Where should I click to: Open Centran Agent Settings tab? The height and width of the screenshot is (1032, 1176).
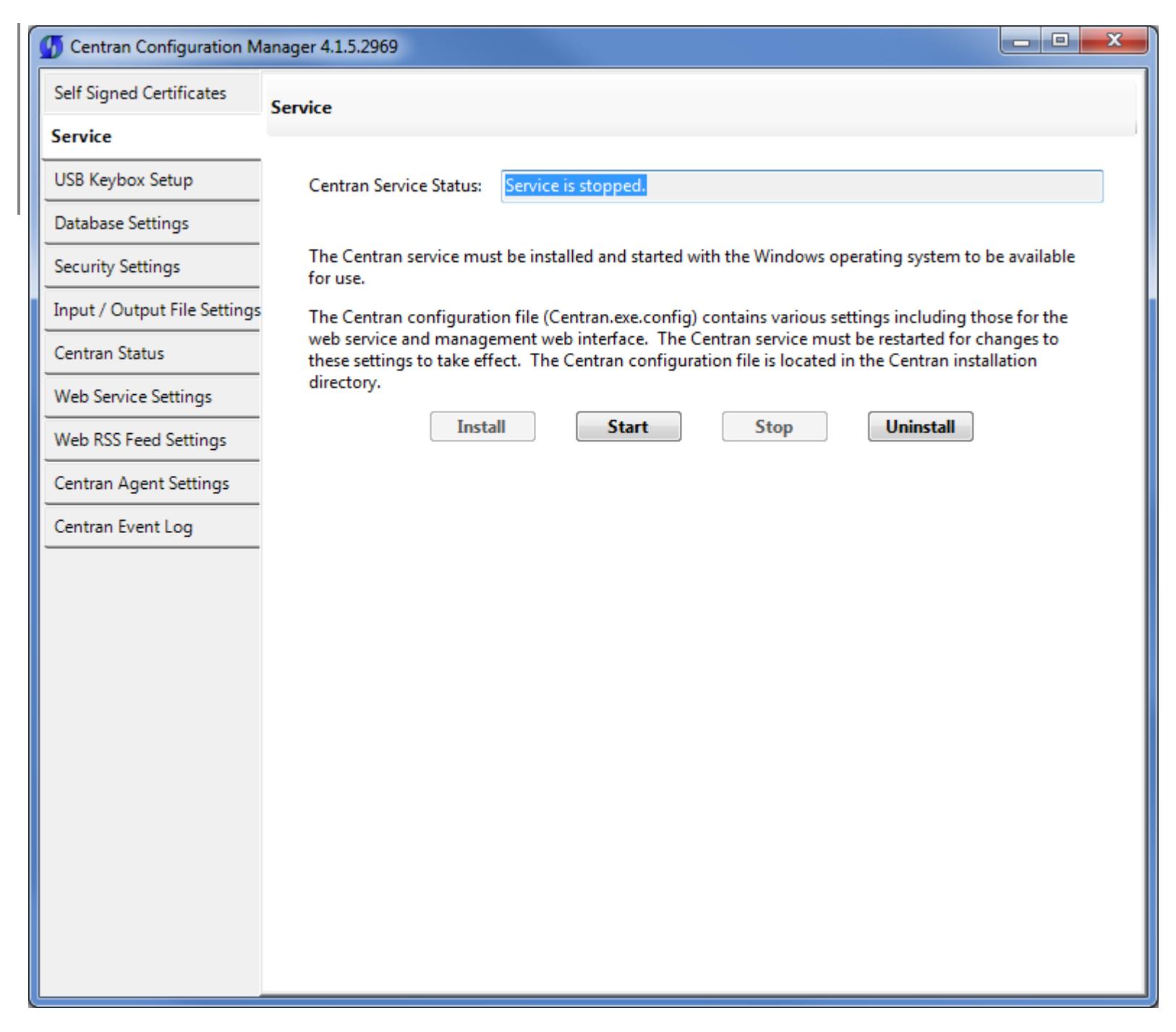151,483
